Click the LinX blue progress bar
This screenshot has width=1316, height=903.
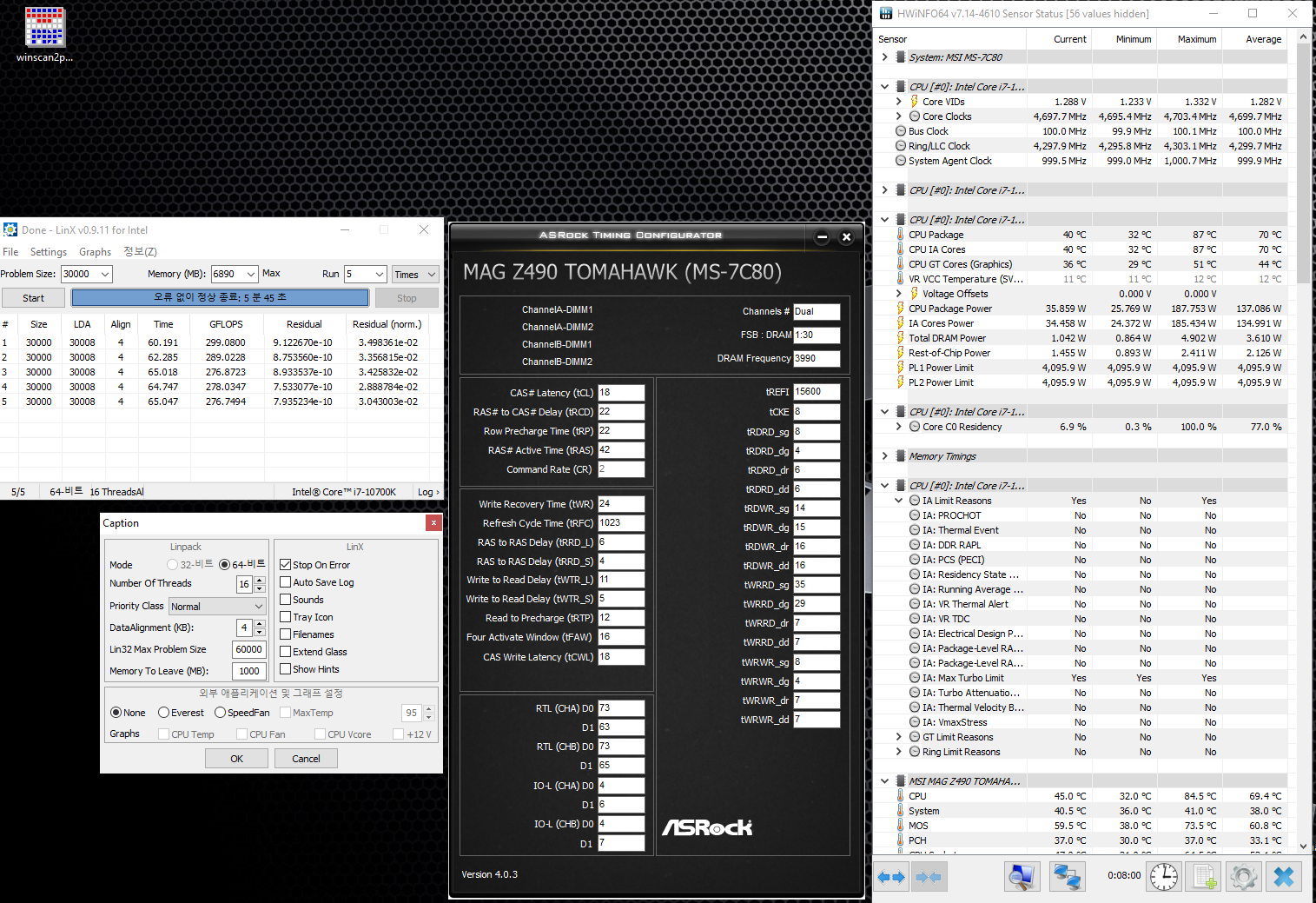220,297
